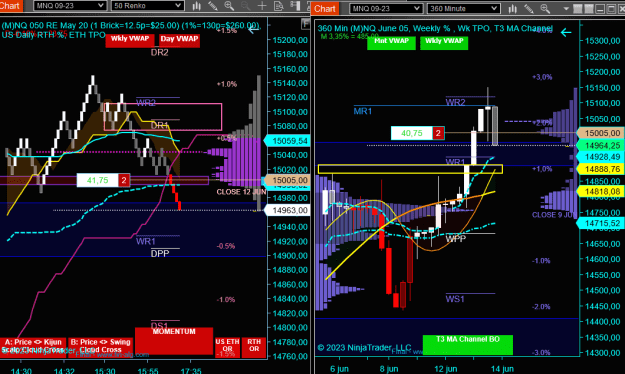Click DR2 level label
The height and width of the screenshot is (374, 625).
point(159,53)
